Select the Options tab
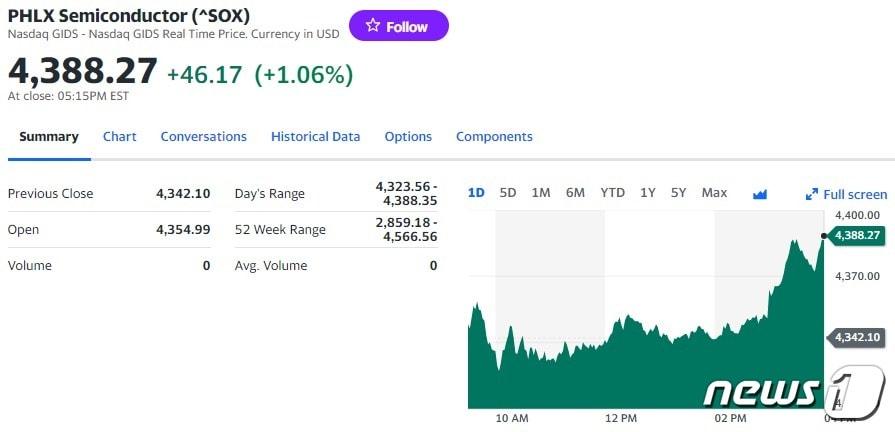895x432 pixels. 408,136
